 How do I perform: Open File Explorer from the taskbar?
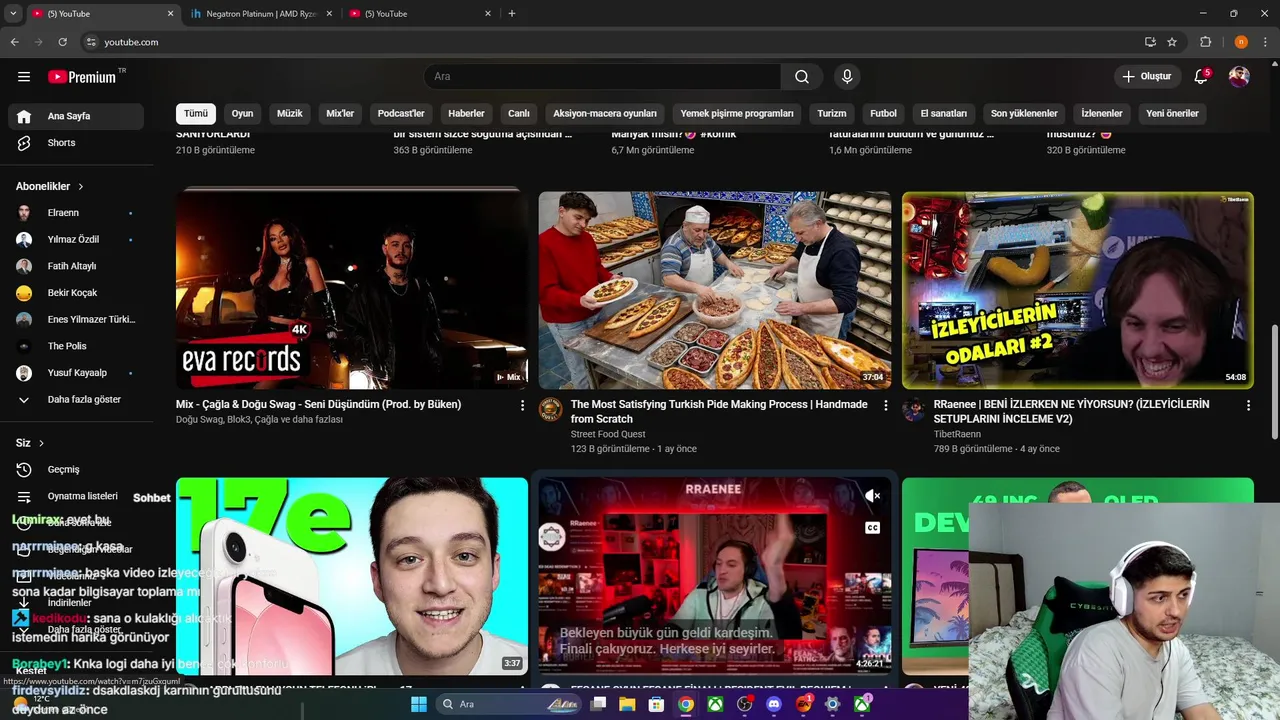[627, 704]
